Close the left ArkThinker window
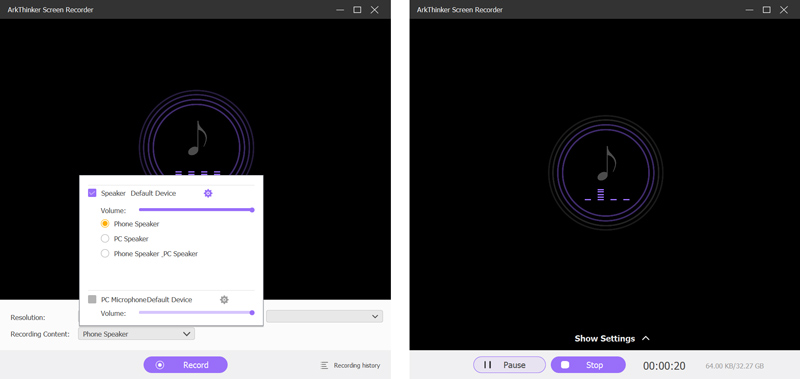The height and width of the screenshot is (379, 800). (x=374, y=10)
